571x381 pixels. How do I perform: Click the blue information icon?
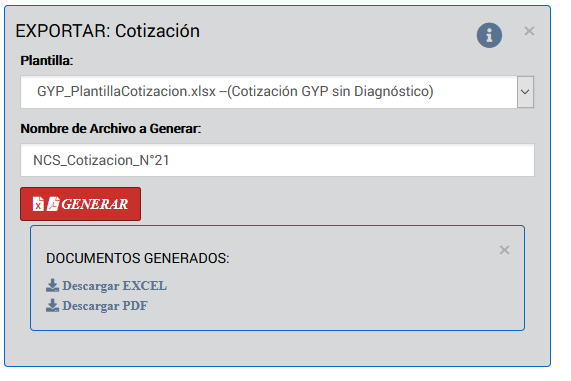(x=489, y=35)
